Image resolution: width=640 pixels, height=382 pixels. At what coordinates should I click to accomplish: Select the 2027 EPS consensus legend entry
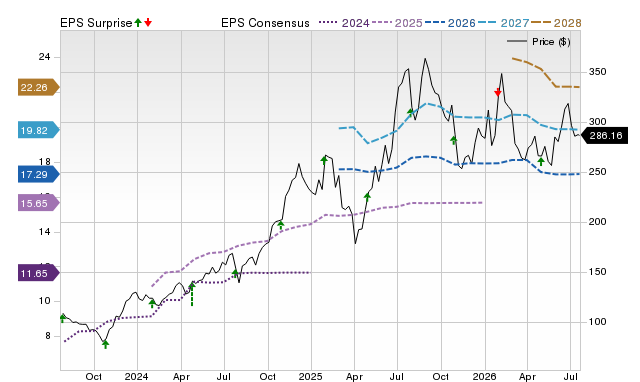tap(503, 23)
